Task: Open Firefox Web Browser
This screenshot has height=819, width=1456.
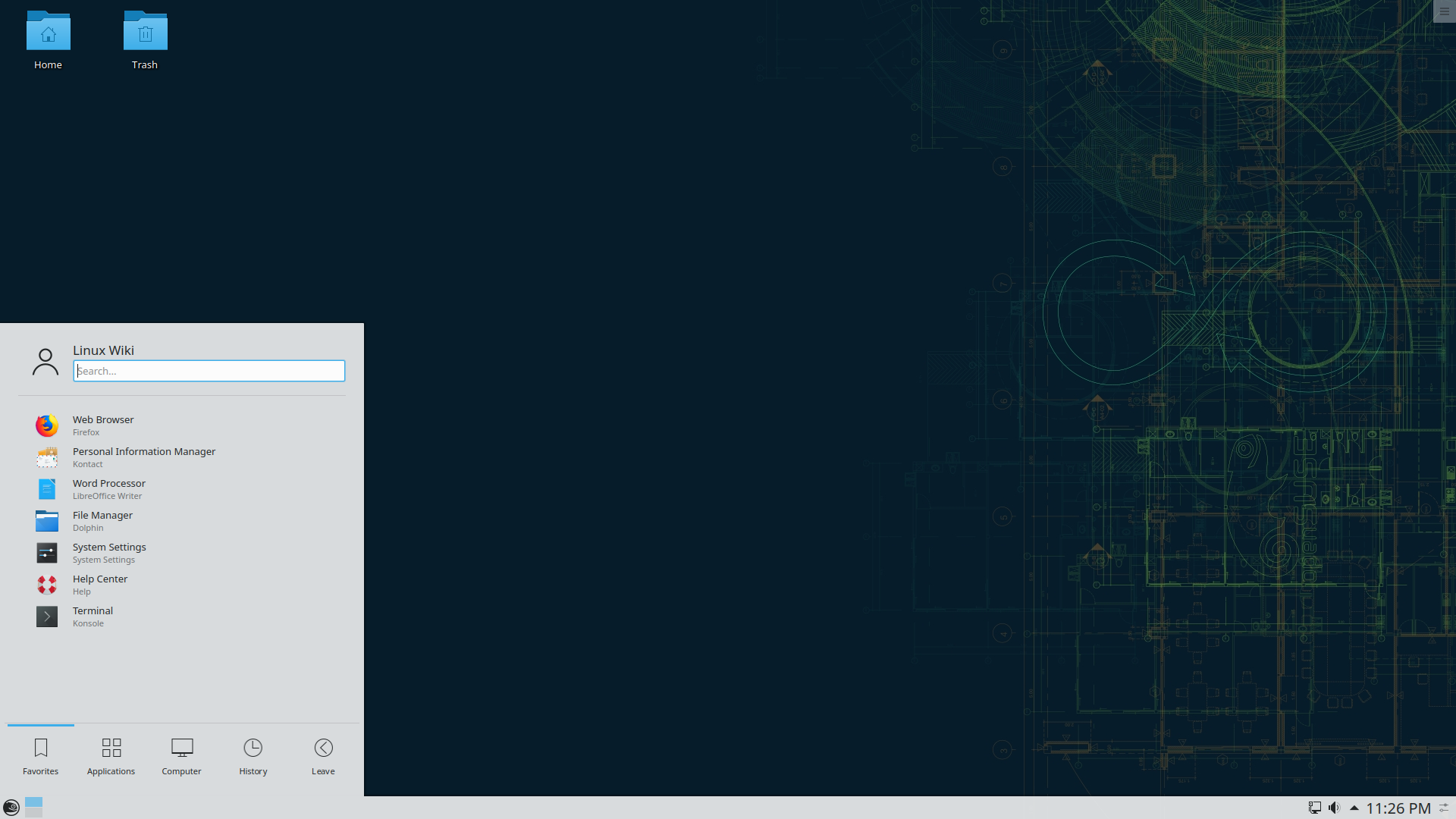Action: [182, 425]
